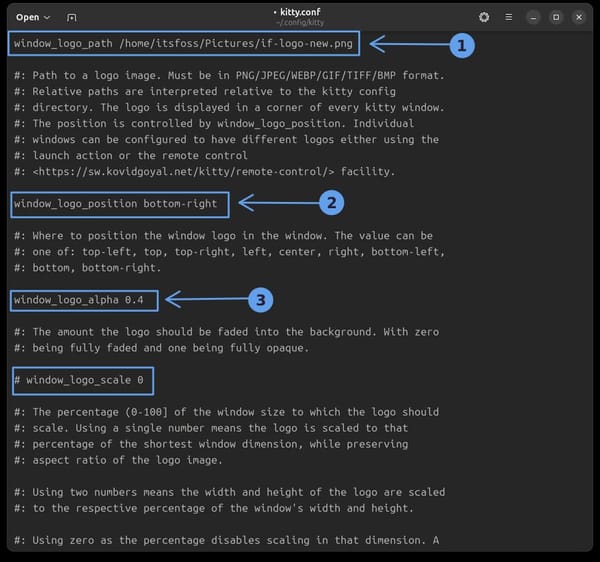Image resolution: width=600 pixels, height=562 pixels.
Task: Click line 'launch action or the remote control'
Action: tap(131, 155)
